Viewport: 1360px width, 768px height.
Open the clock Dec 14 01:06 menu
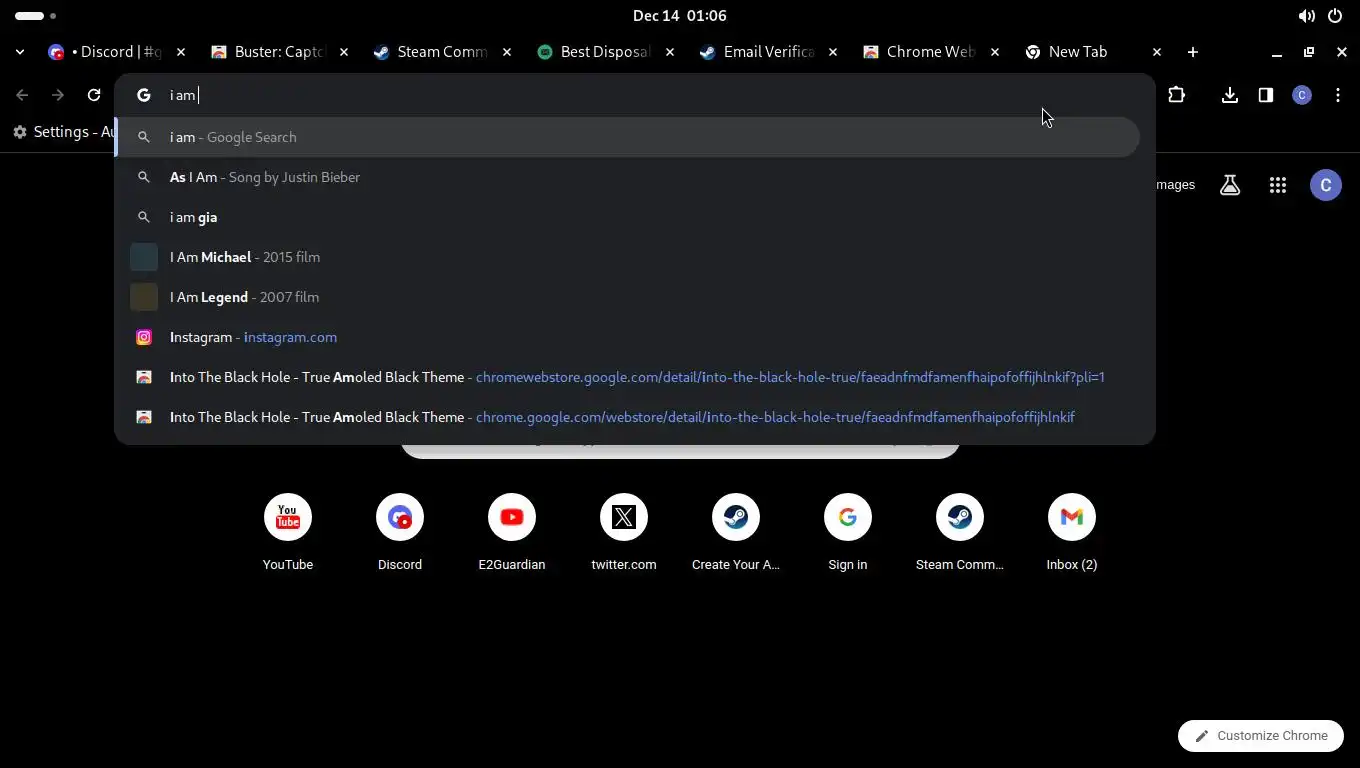(x=680, y=16)
